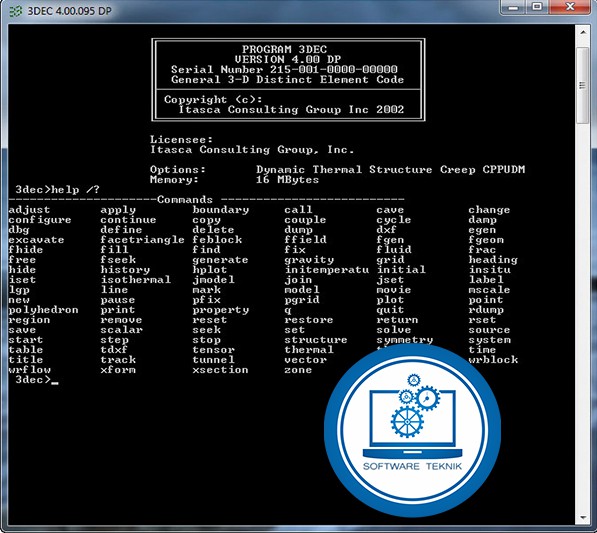The height and width of the screenshot is (533, 597).
Task: Click the 'zone' command
Action: click(x=298, y=370)
